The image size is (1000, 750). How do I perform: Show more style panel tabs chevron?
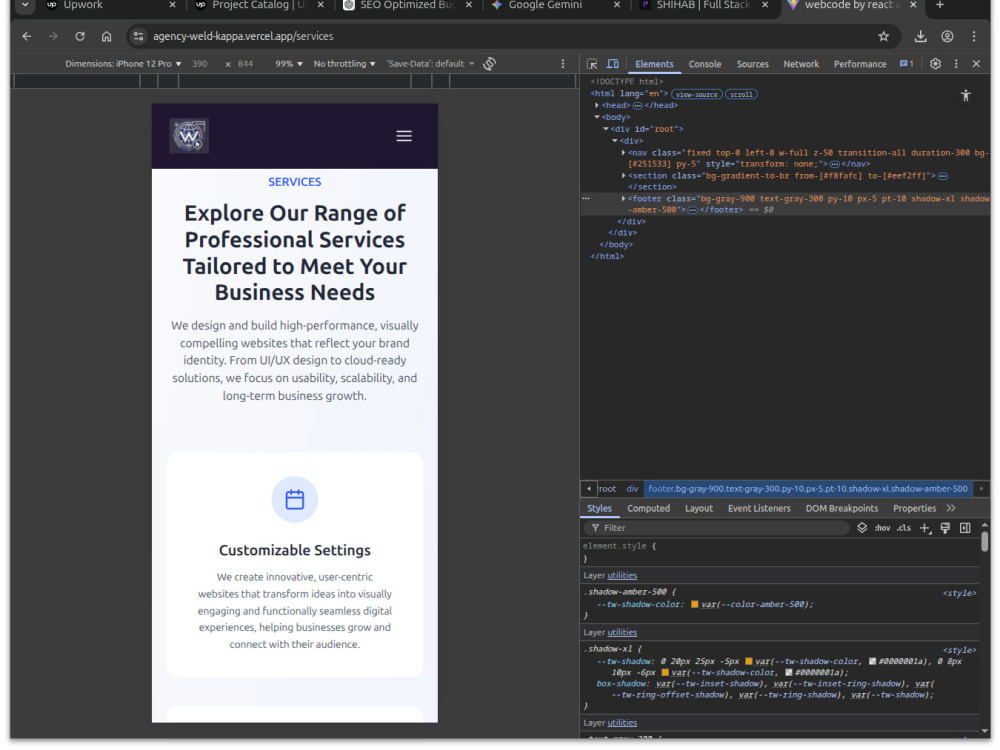pos(951,508)
